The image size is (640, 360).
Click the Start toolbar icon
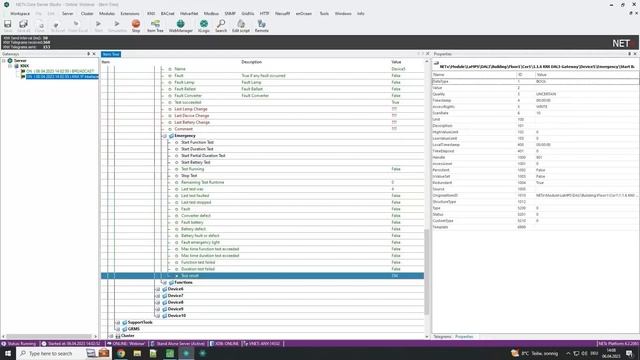pyautogui.click(x=98, y=25)
